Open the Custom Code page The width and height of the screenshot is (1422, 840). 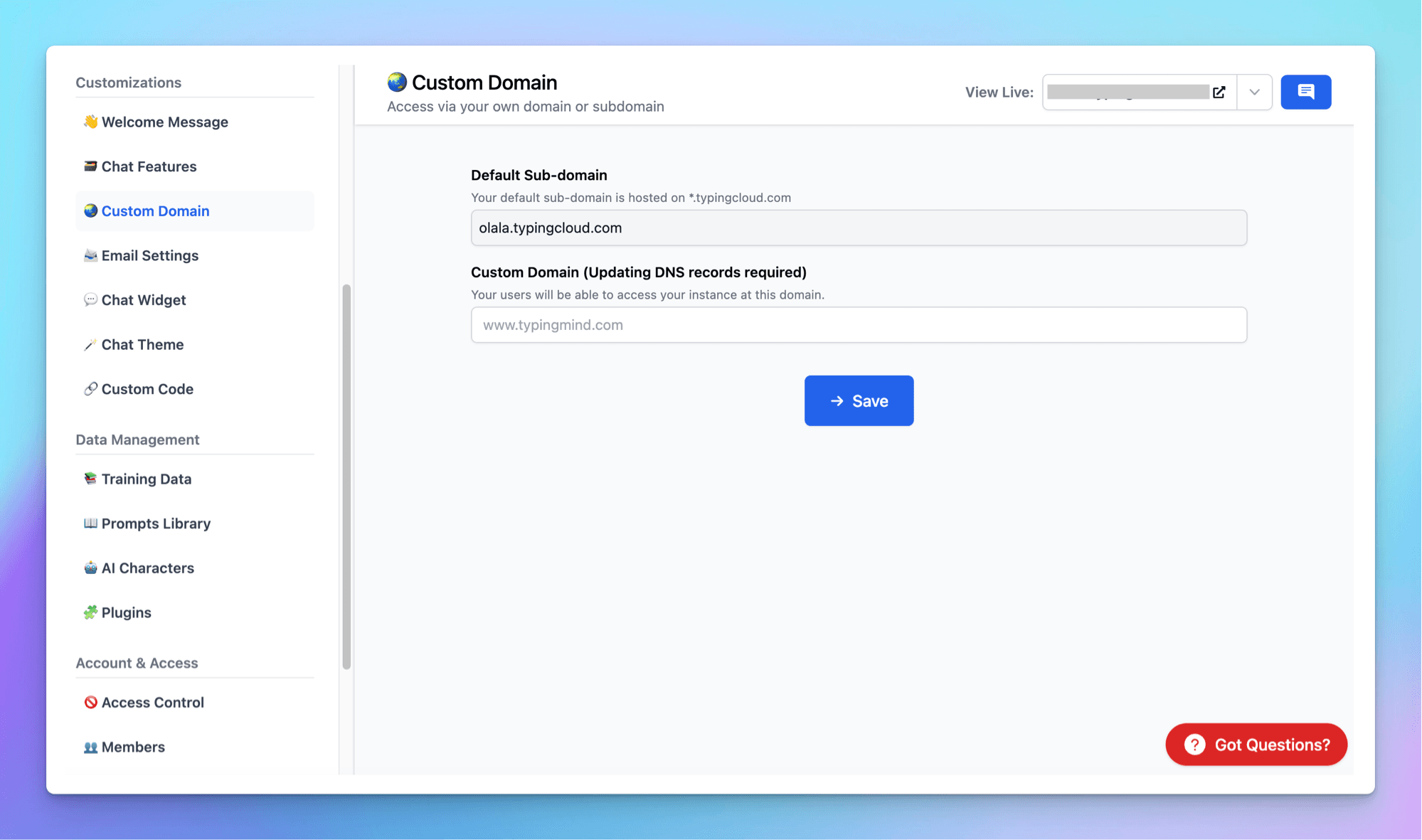point(194,389)
